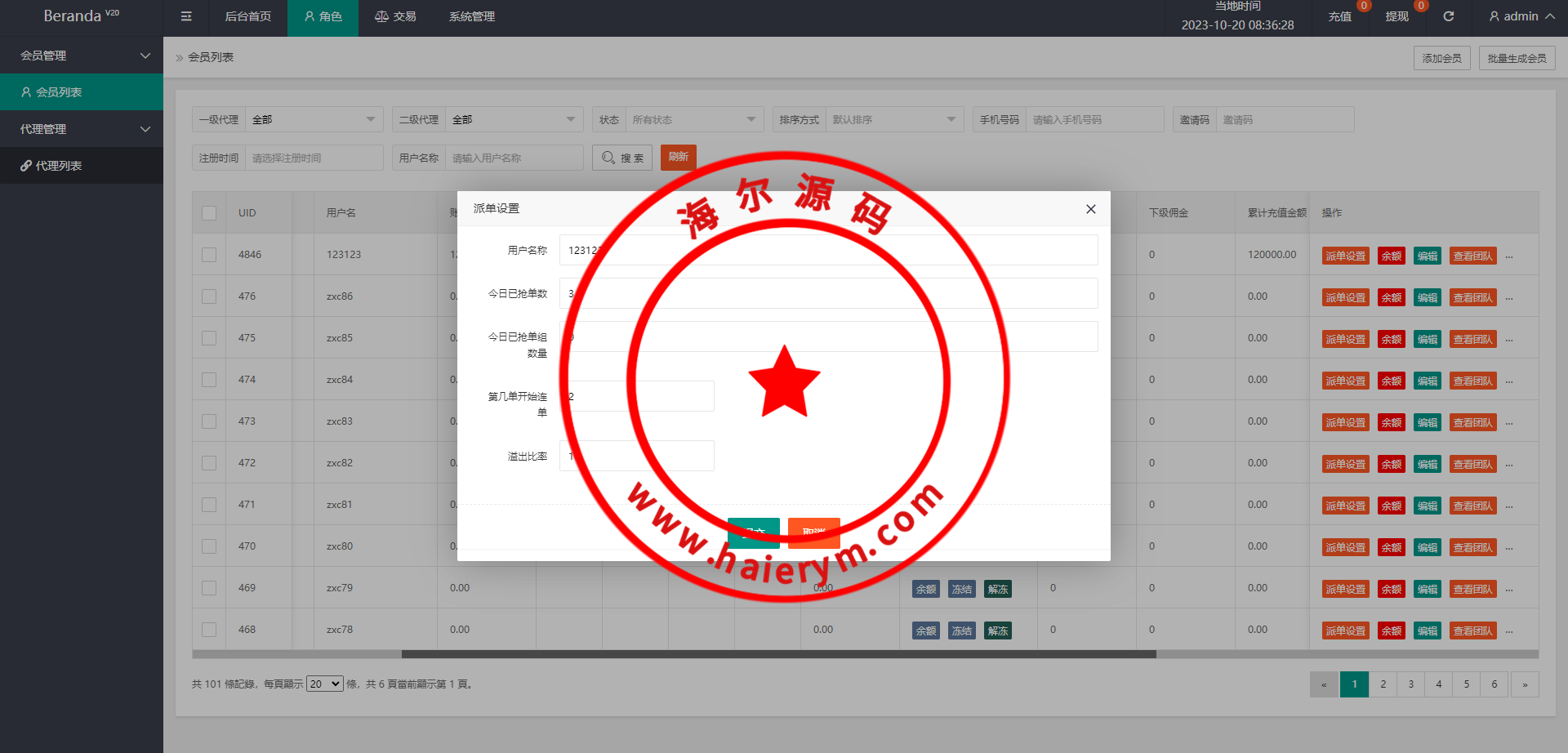
Task: Open the 系统管理 top menu
Action: pos(472,17)
